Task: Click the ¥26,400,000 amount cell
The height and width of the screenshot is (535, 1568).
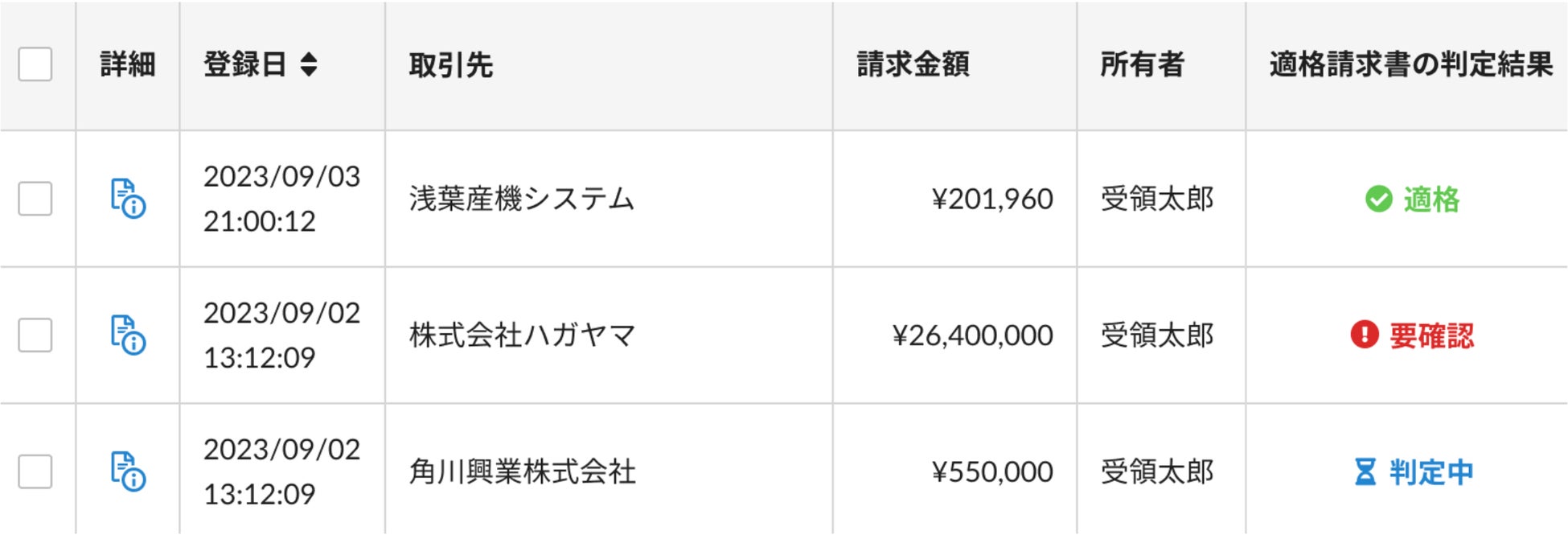Action: tap(972, 335)
